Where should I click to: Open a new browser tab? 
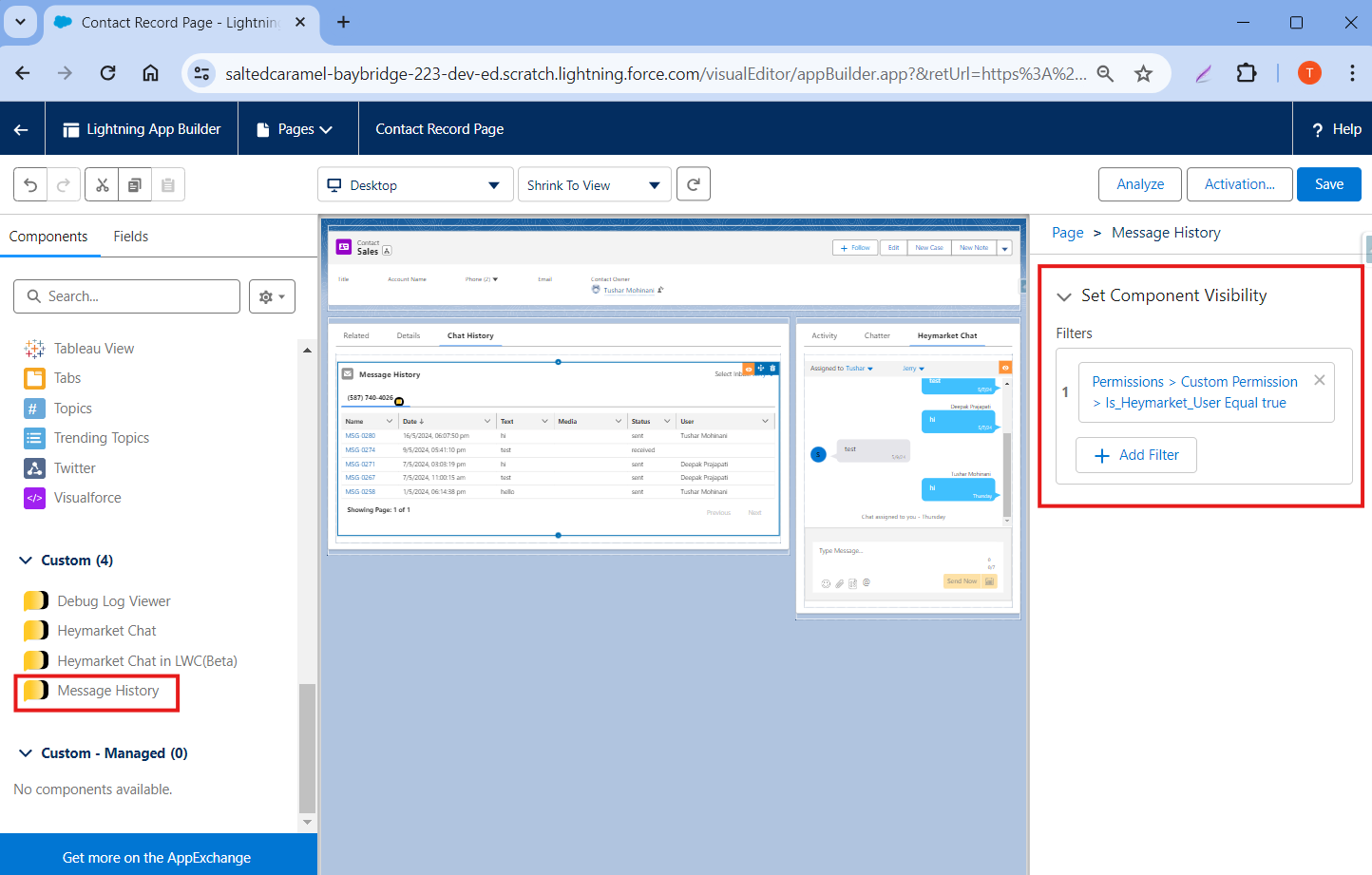click(x=343, y=22)
